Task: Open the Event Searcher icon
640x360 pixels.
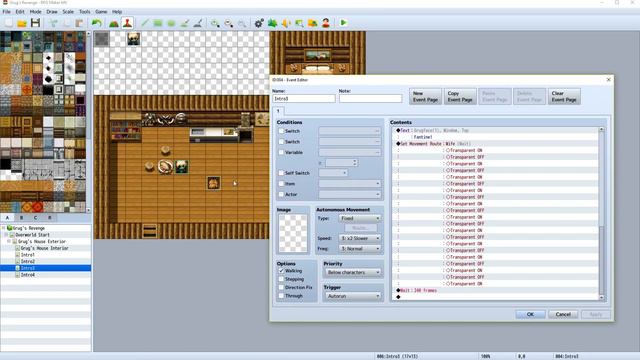Action: 299,23
